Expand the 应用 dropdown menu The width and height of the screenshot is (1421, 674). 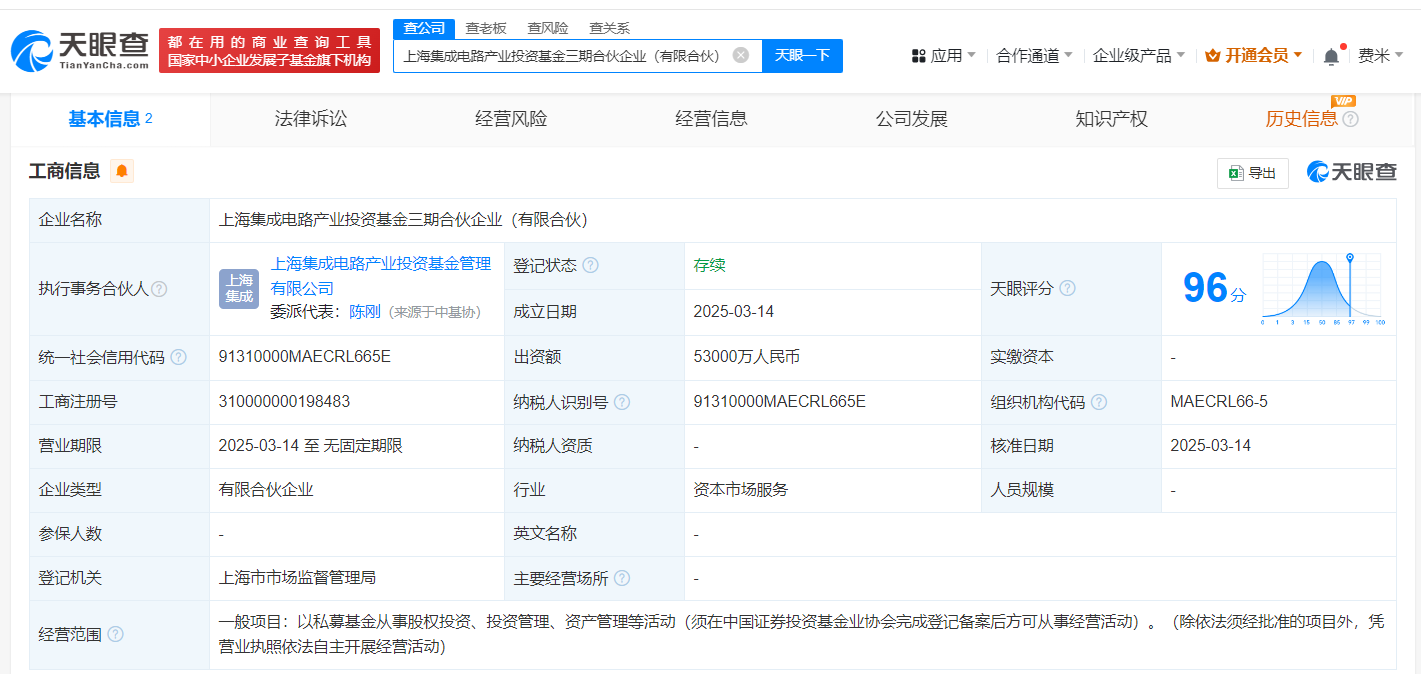[943, 56]
